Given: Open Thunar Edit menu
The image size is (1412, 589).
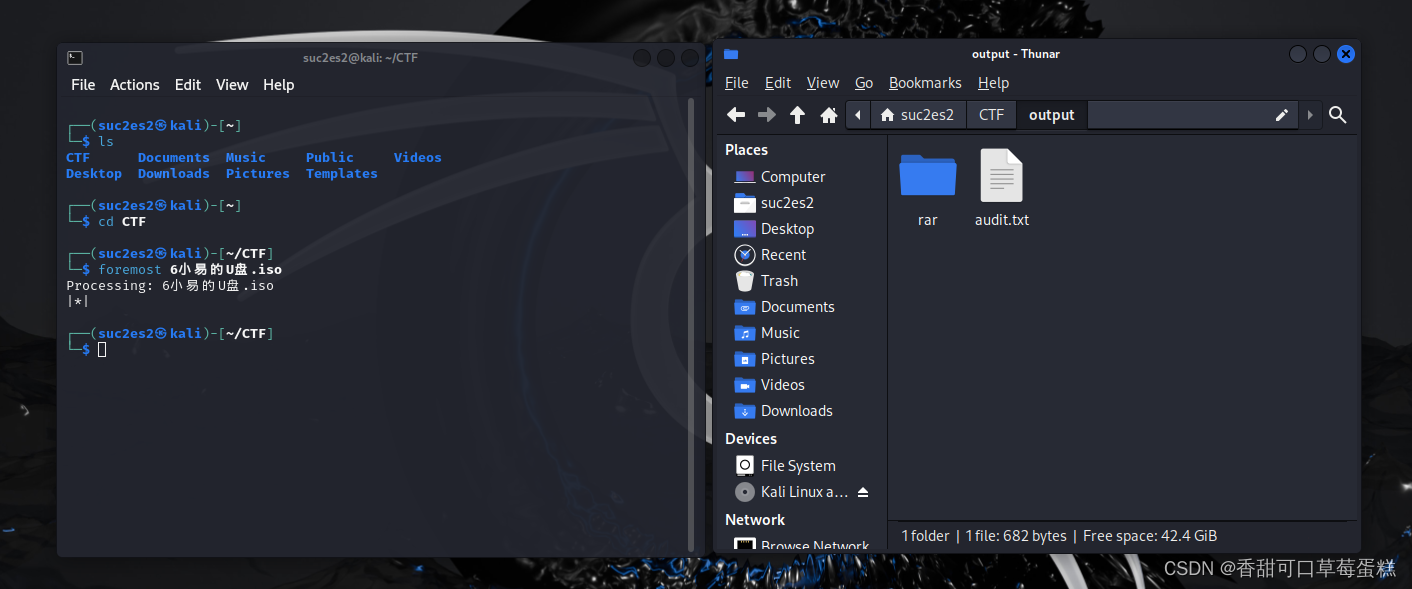Looking at the screenshot, I should tap(778, 83).
